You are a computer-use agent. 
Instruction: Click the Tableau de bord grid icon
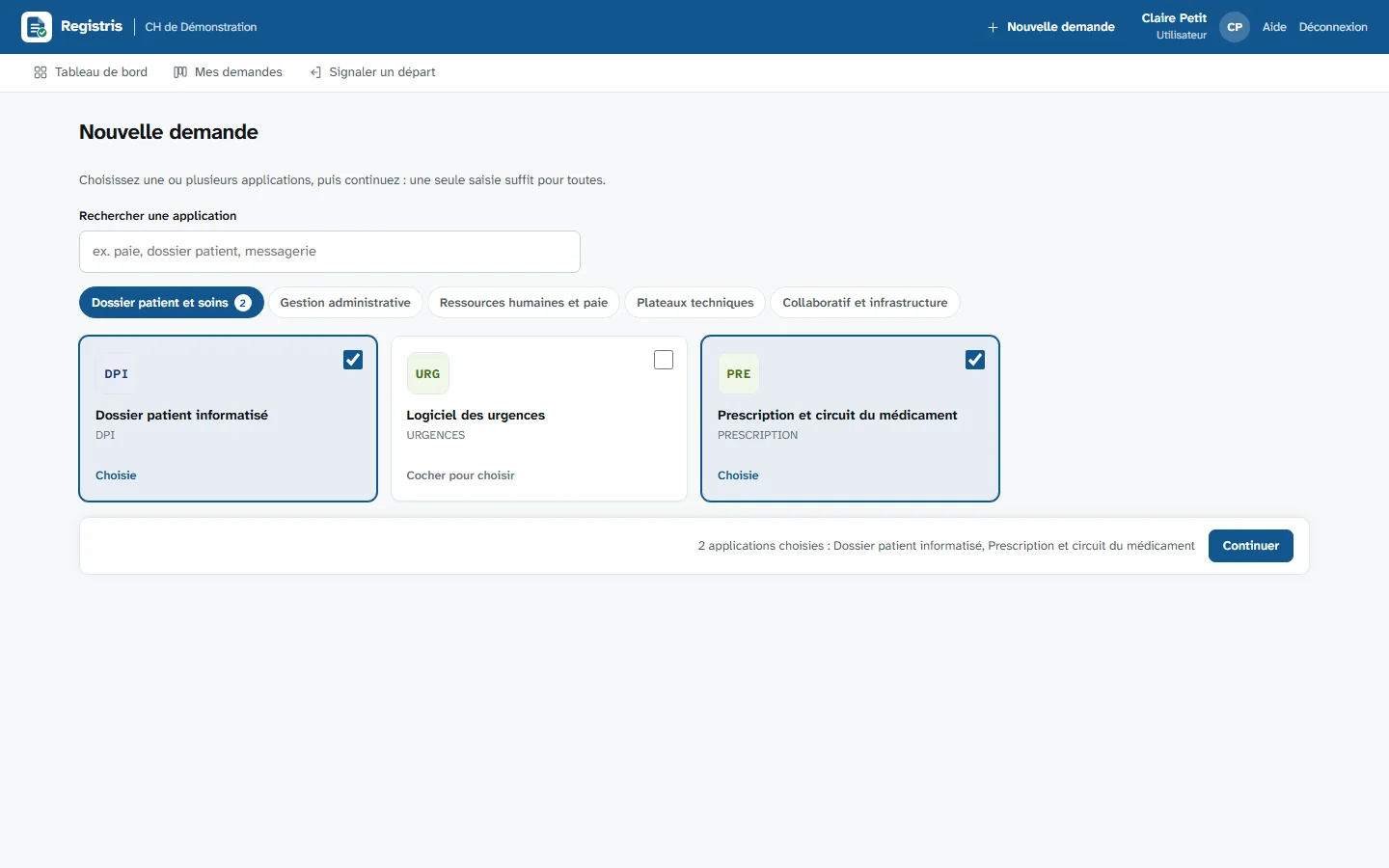pos(41,72)
